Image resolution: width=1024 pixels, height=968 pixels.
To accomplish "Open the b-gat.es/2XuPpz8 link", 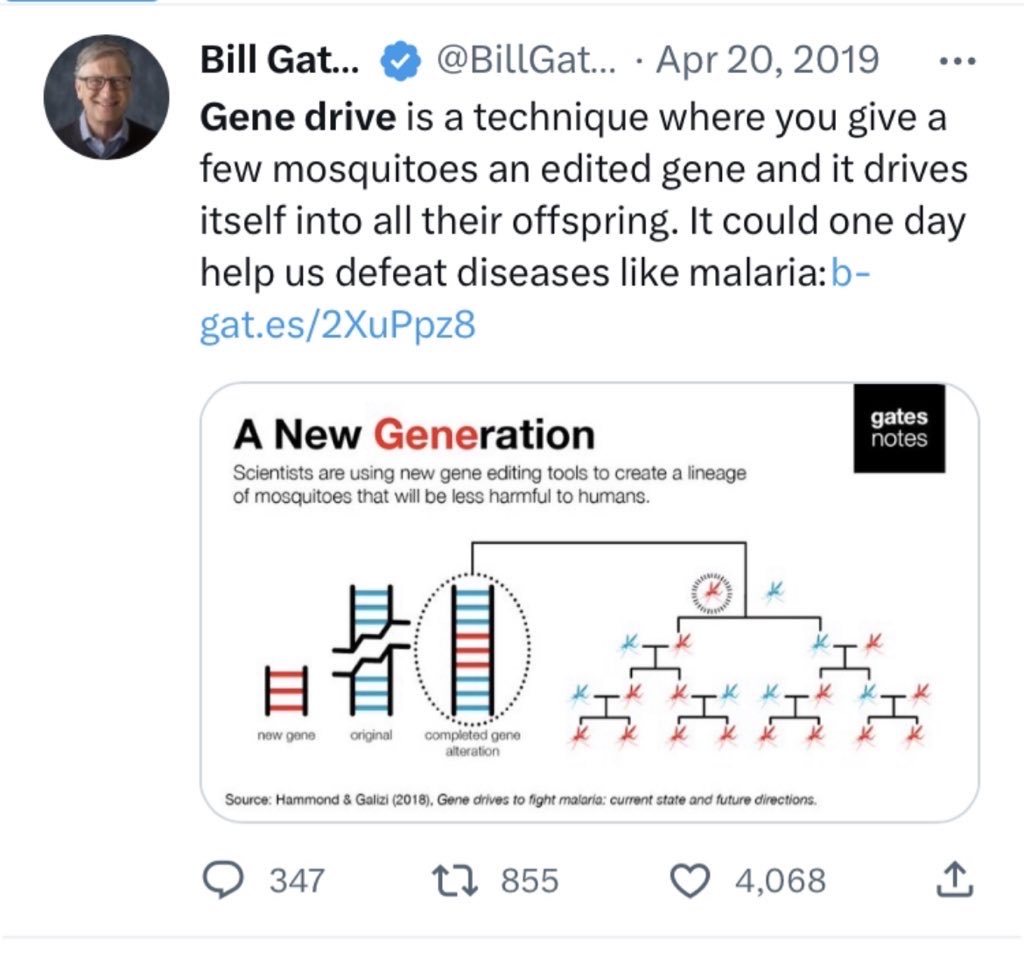I will (x=336, y=326).
